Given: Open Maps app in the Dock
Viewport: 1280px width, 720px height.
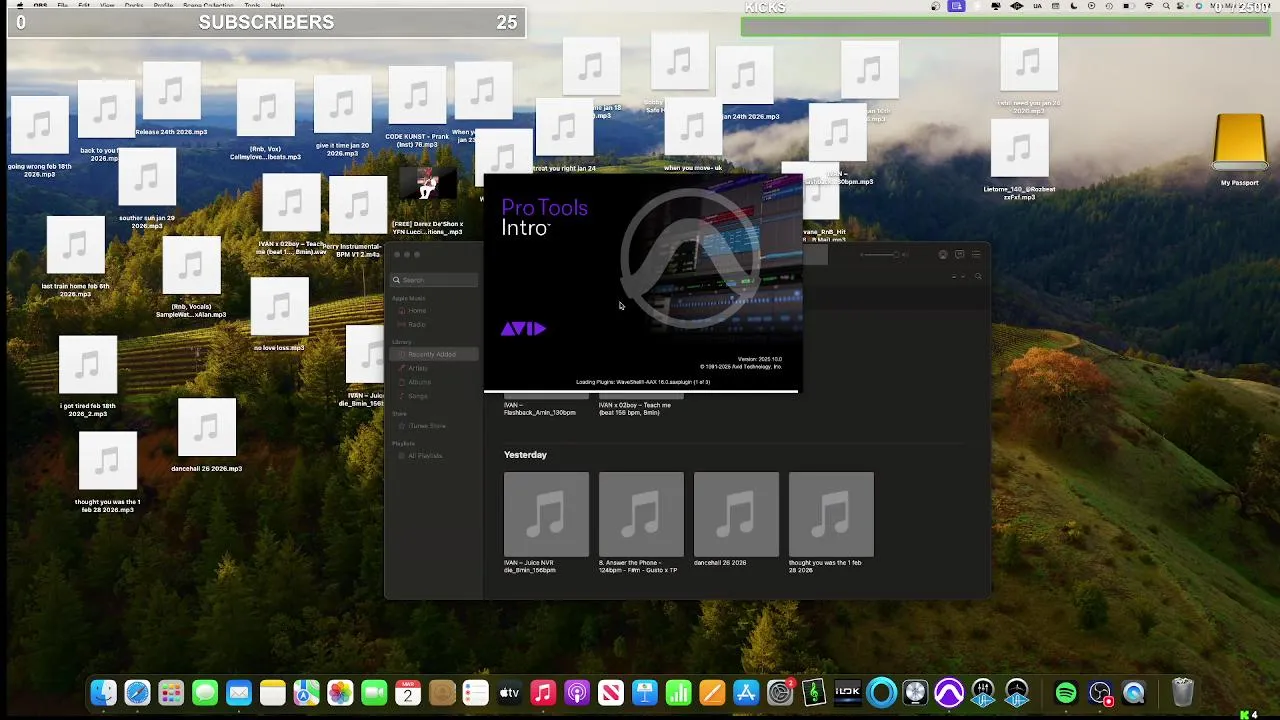Looking at the screenshot, I should coord(306,692).
